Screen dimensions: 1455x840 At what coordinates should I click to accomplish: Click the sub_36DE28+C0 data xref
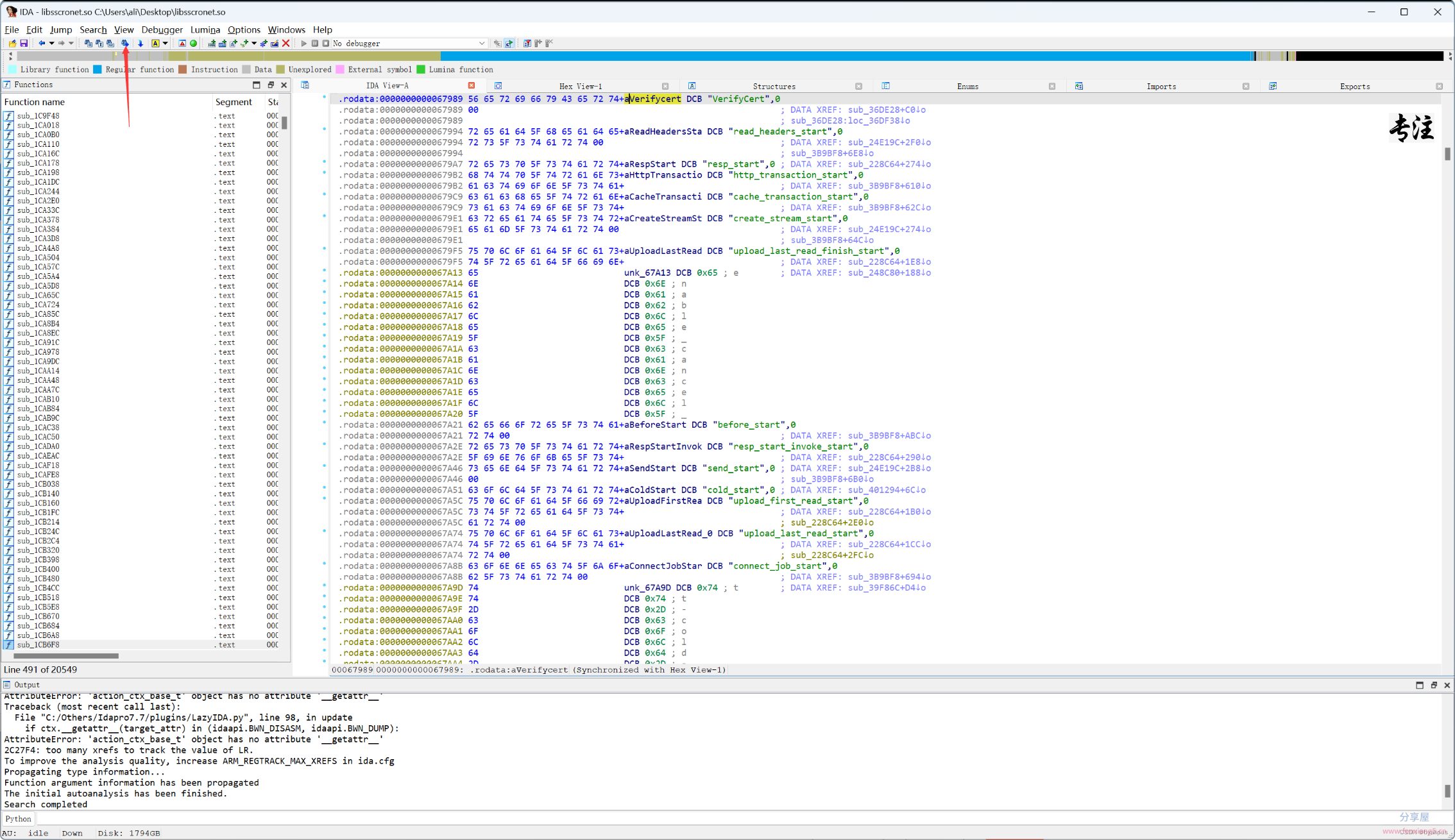coord(887,110)
